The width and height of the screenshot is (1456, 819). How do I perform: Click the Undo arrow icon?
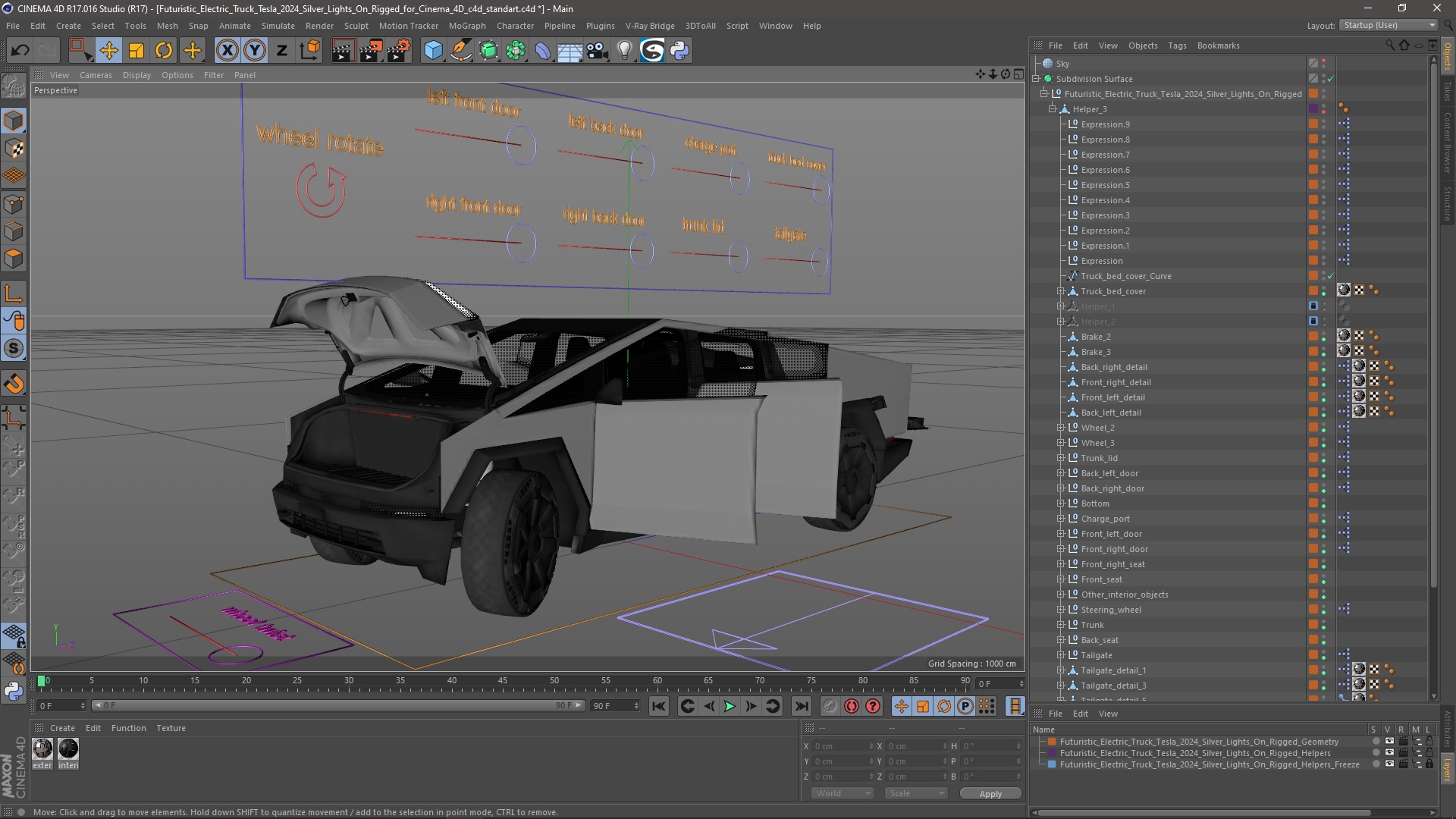[x=20, y=51]
